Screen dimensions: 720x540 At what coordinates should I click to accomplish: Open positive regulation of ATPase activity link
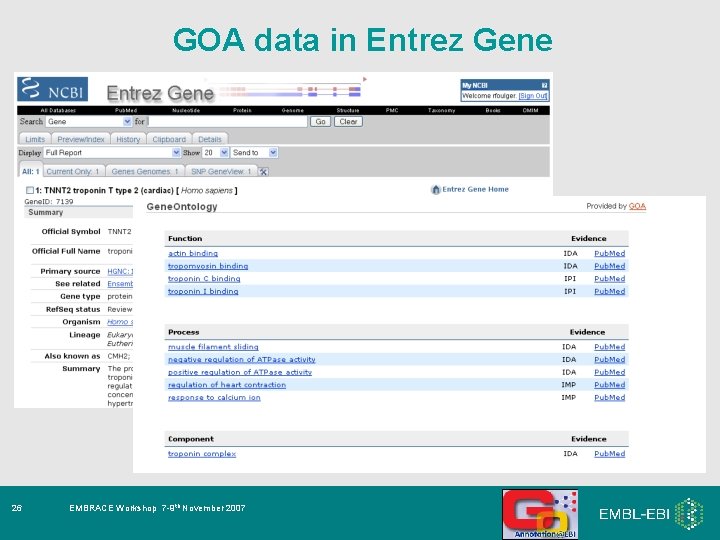(240, 372)
